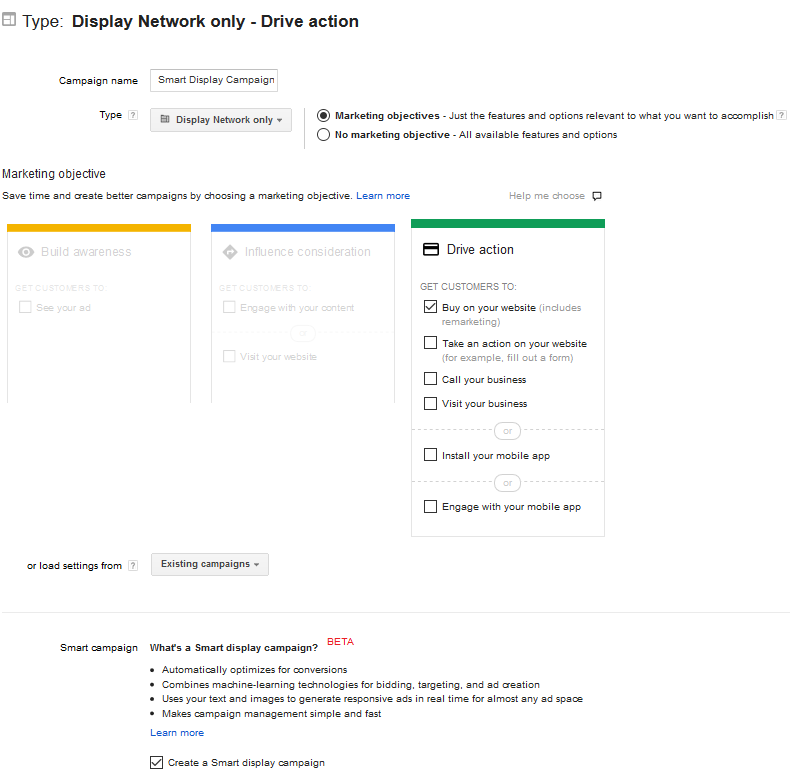Viewport: 790px width, 784px height.
Task: Click the campaign type layout icon beside the heading
Action: (x=9, y=20)
